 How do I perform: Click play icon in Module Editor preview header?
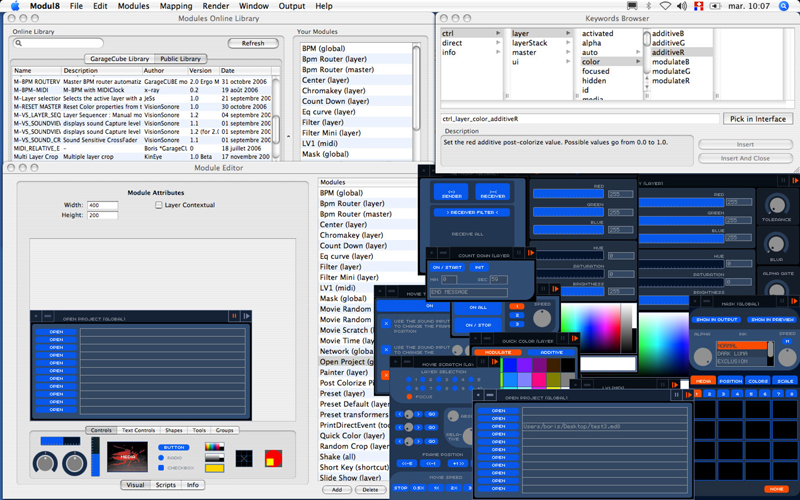pos(246,316)
